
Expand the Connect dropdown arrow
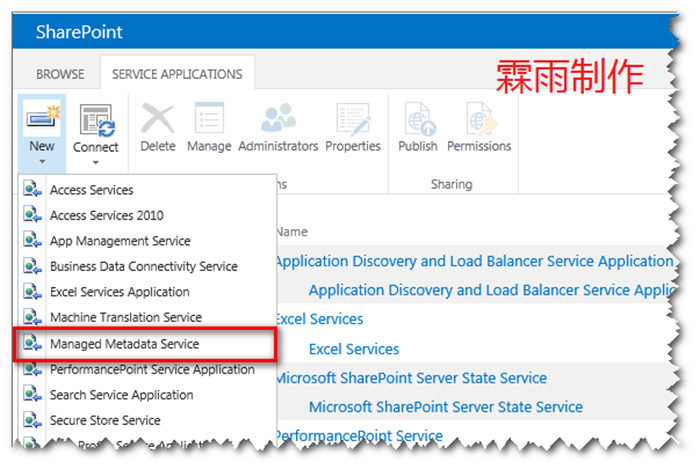coord(96,162)
